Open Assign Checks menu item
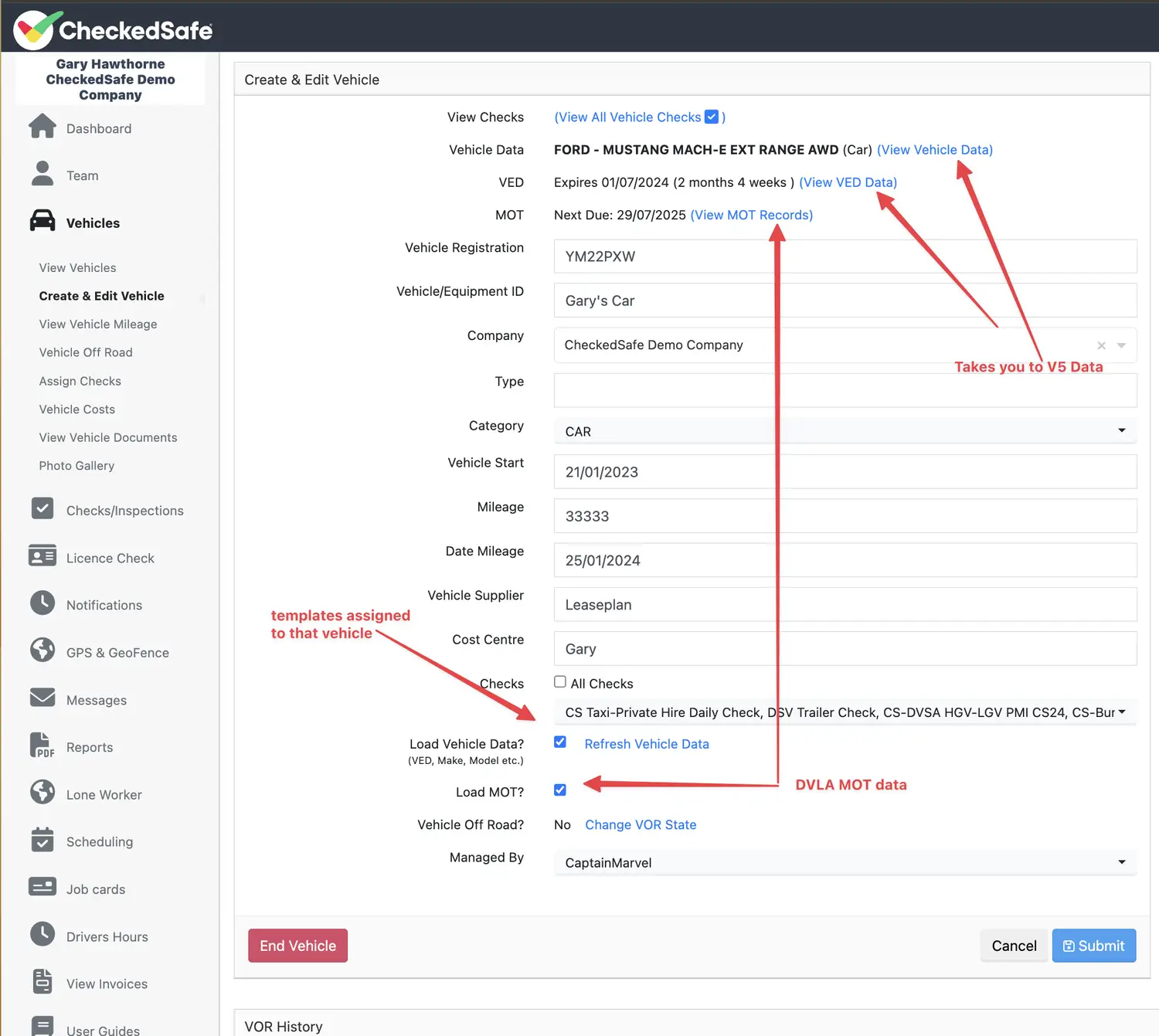 coord(80,381)
